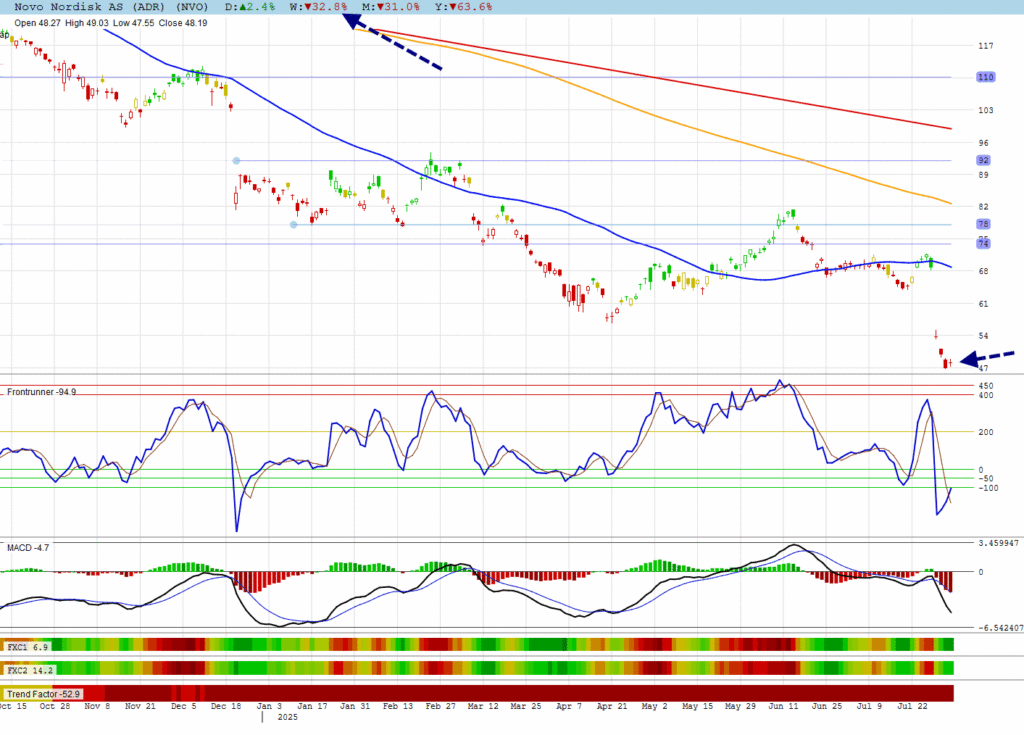Click the Close 48.19 readout
The height and width of the screenshot is (735, 1024).
coord(183,23)
